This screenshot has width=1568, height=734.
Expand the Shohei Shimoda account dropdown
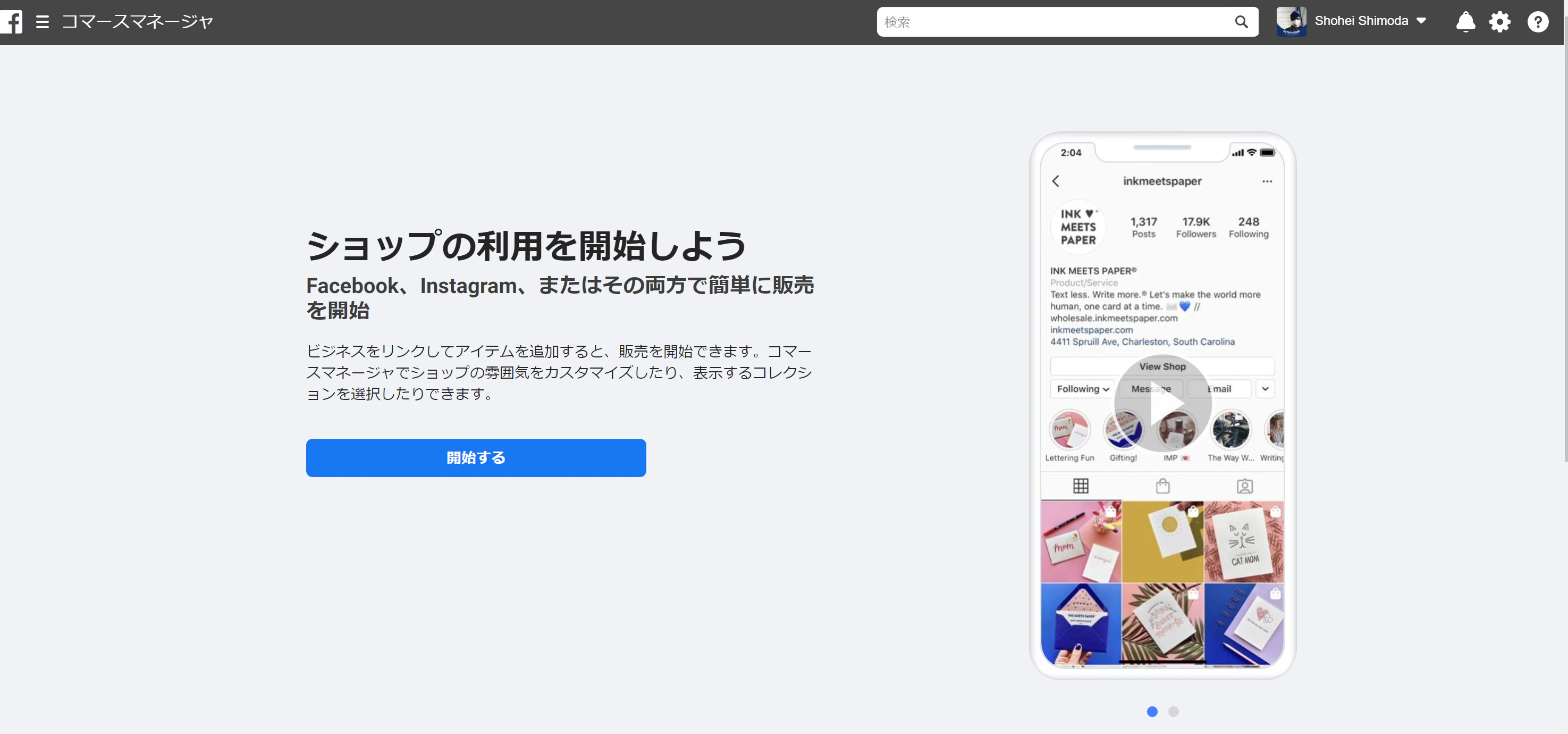coord(1421,21)
